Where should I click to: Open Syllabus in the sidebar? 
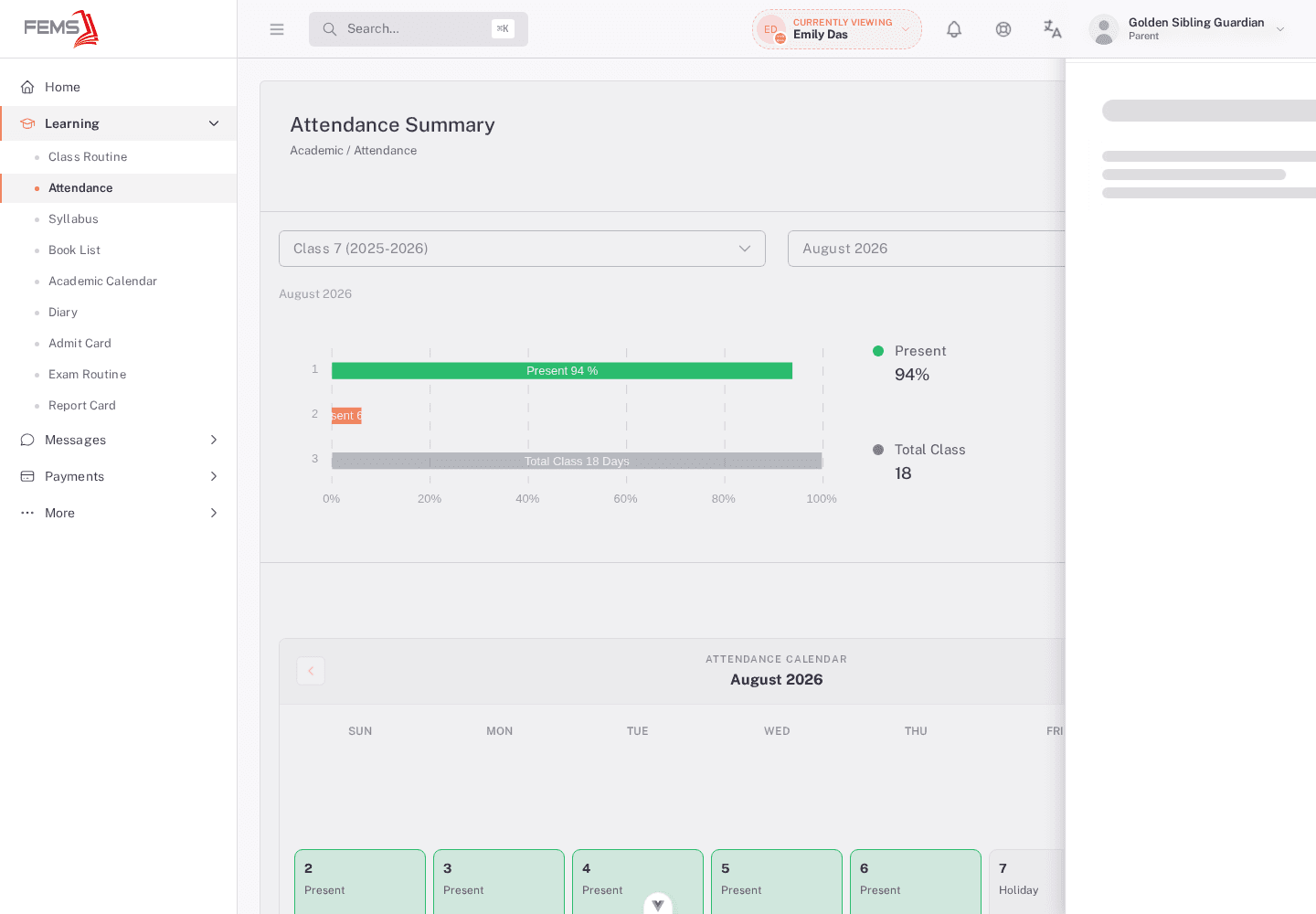click(73, 219)
